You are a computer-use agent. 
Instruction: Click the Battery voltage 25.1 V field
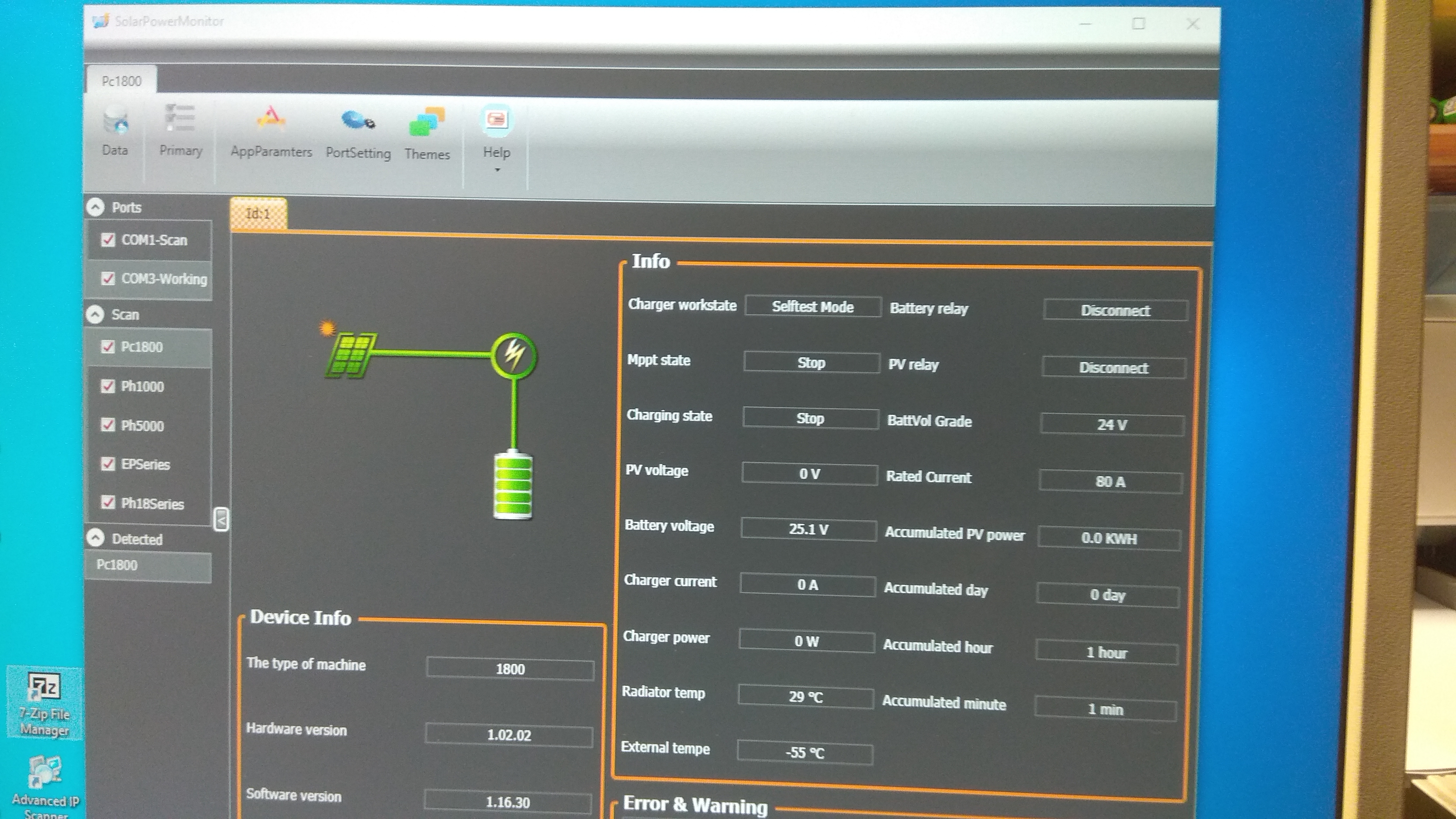click(x=808, y=530)
